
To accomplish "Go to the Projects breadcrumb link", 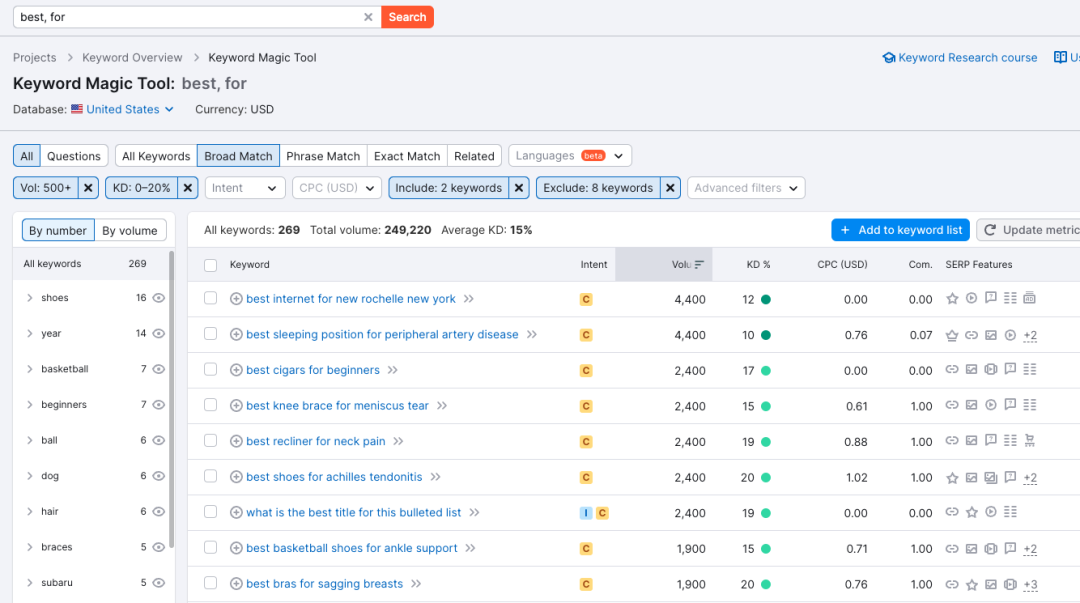I will tap(34, 58).
